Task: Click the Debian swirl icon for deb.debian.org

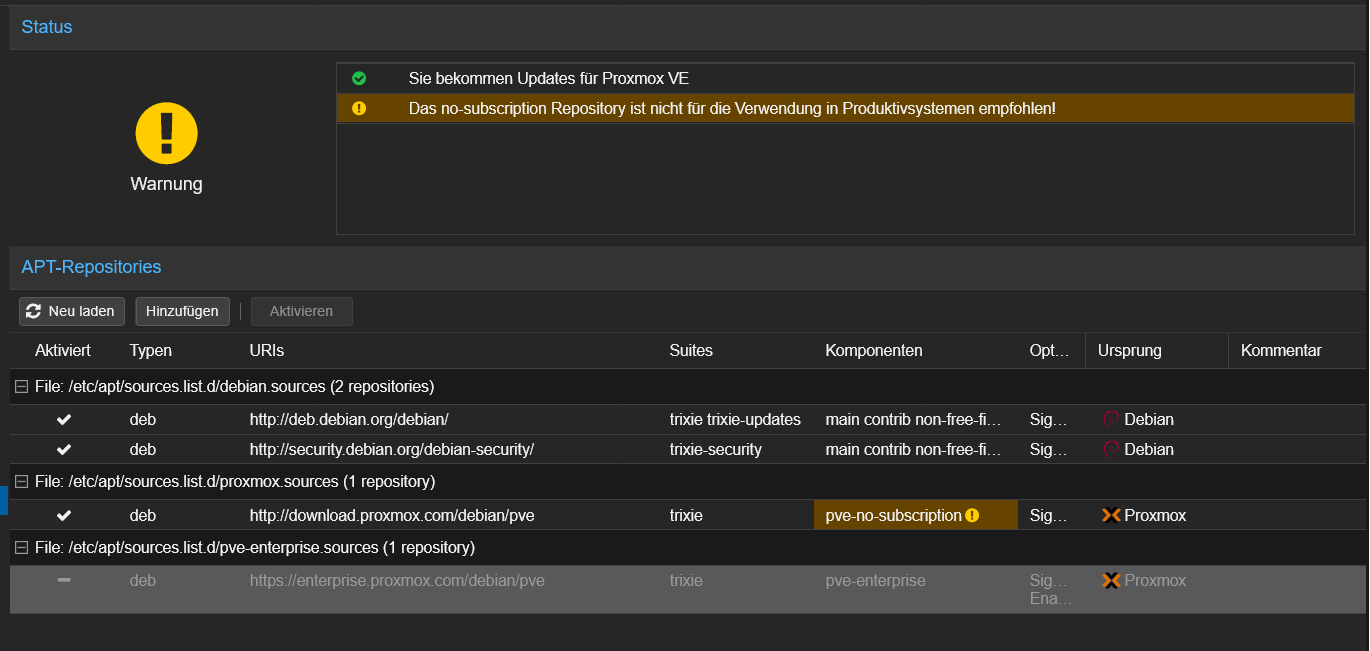Action: pyautogui.click(x=1112, y=419)
